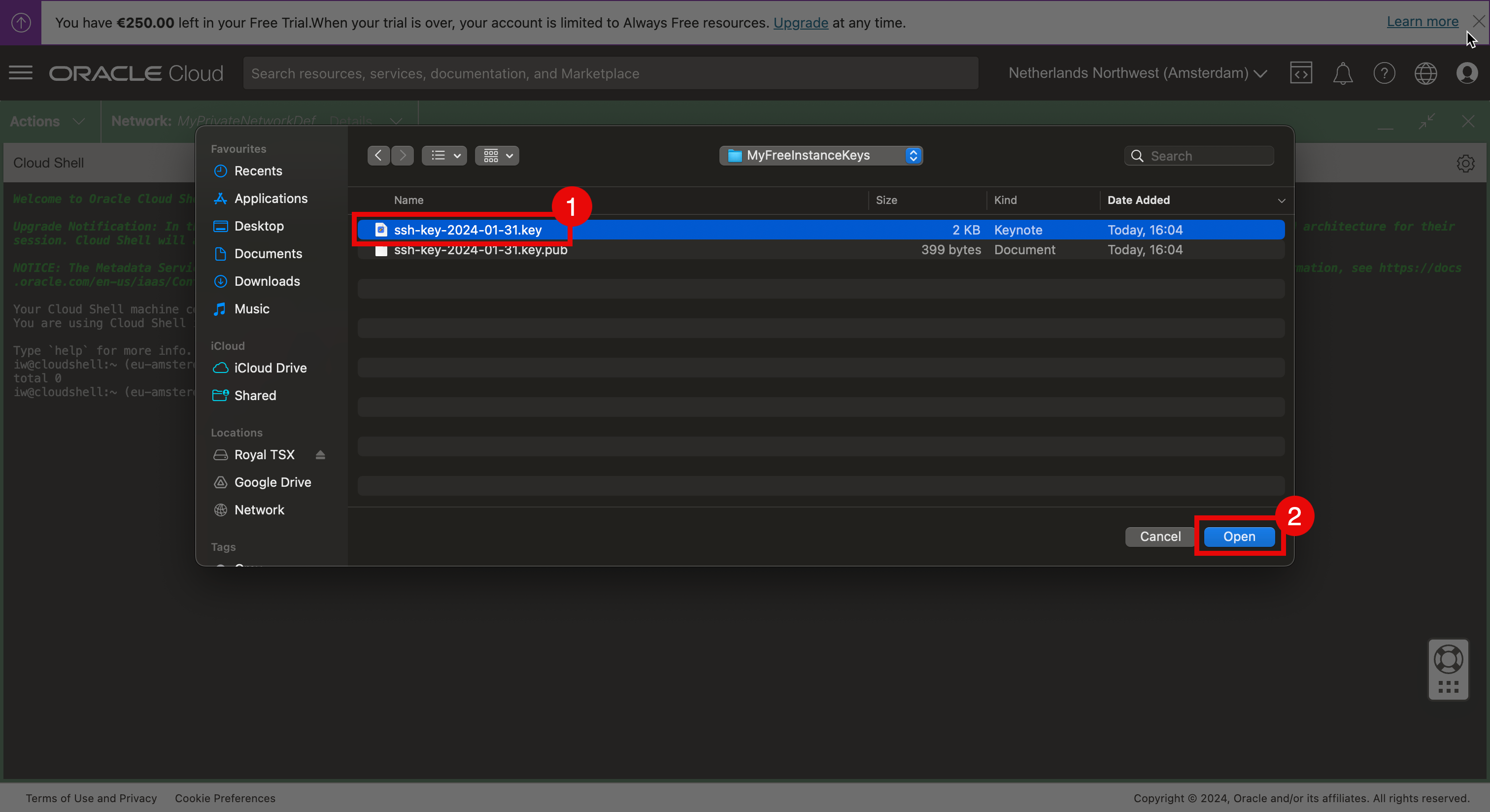
Task: Select iCloud Drive in the sidebar
Action: [x=270, y=368]
